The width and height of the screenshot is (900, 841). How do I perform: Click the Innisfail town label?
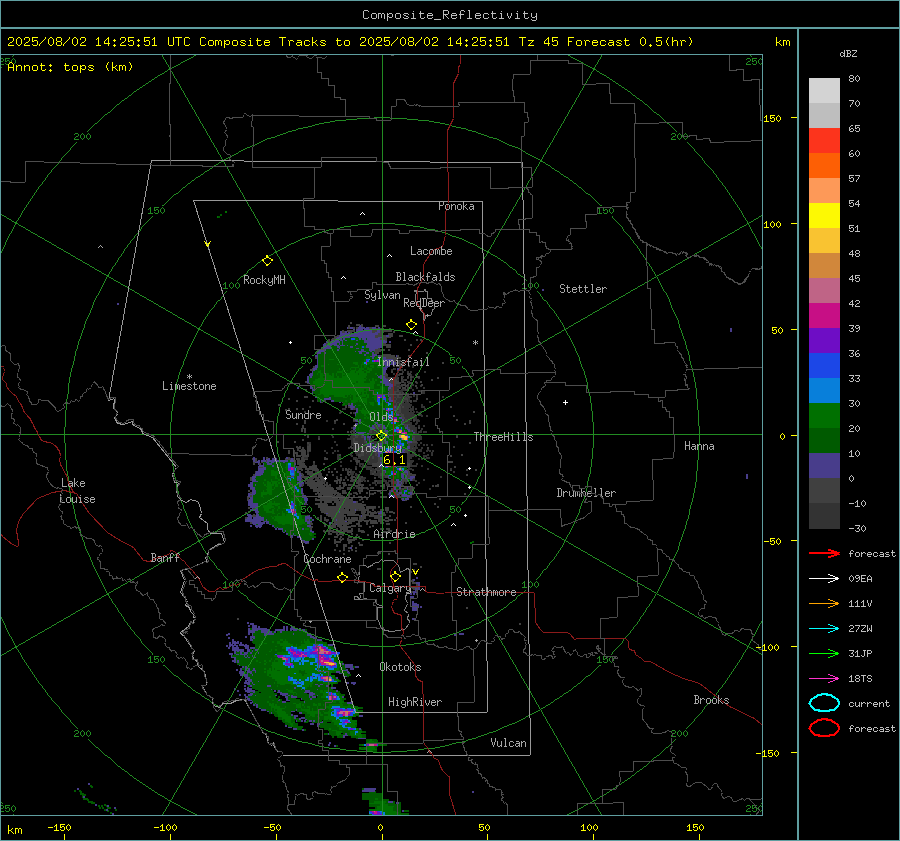coord(403,362)
